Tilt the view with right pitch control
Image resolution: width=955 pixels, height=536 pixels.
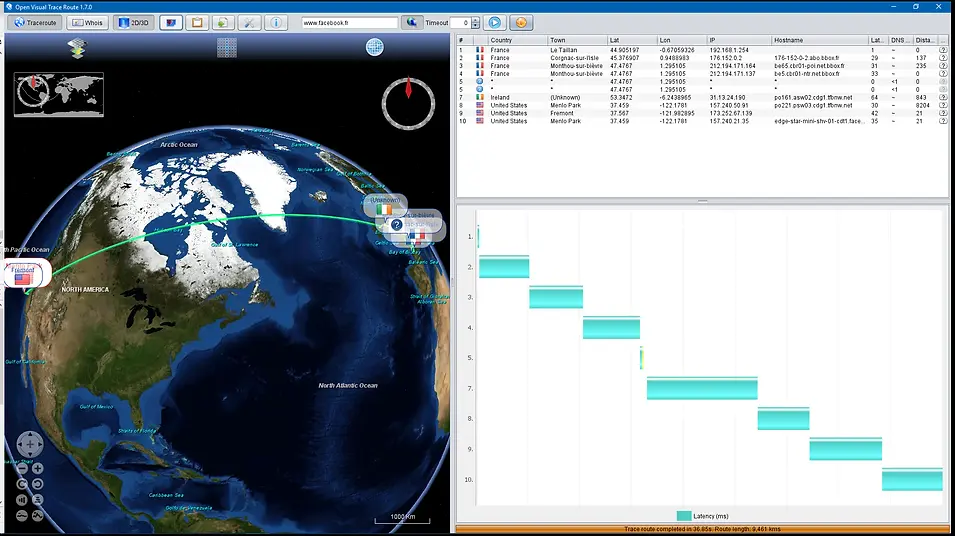[37, 499]
